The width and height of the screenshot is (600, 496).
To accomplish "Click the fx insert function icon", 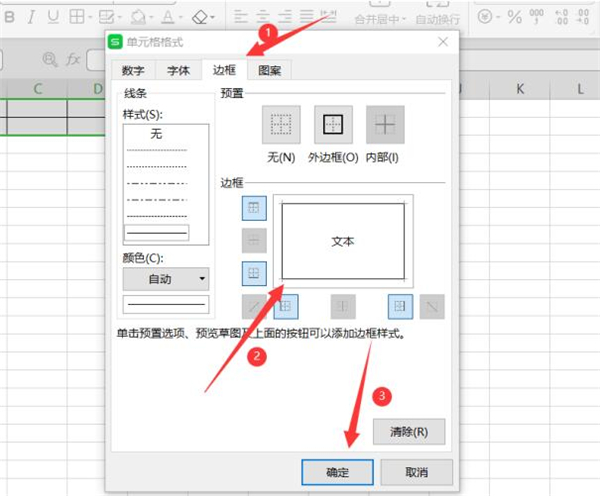I will 73,59.
